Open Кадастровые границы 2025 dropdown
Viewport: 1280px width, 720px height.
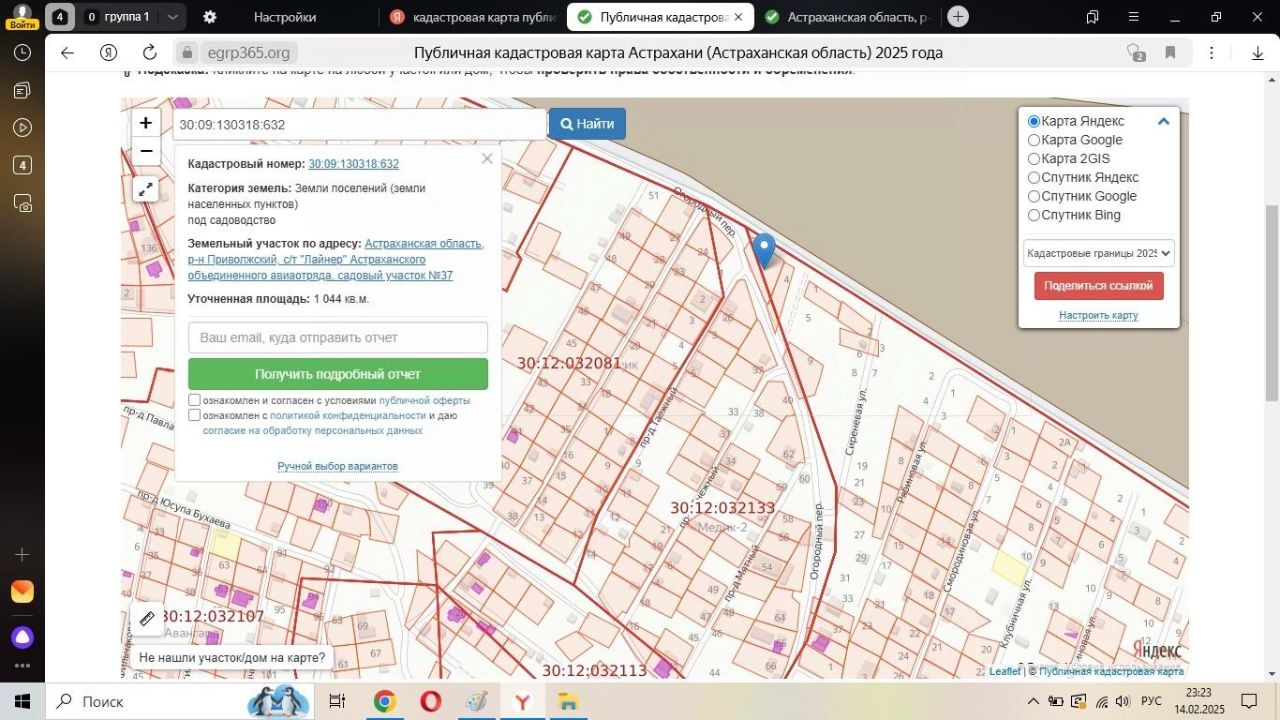pos(1098,253)
